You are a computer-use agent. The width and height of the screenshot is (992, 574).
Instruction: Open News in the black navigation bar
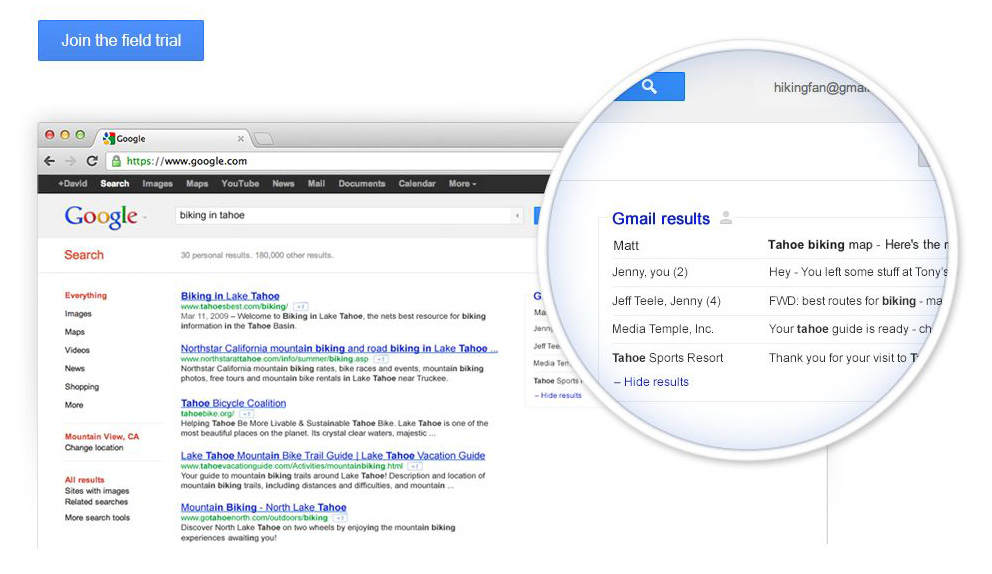coord(283,184)
